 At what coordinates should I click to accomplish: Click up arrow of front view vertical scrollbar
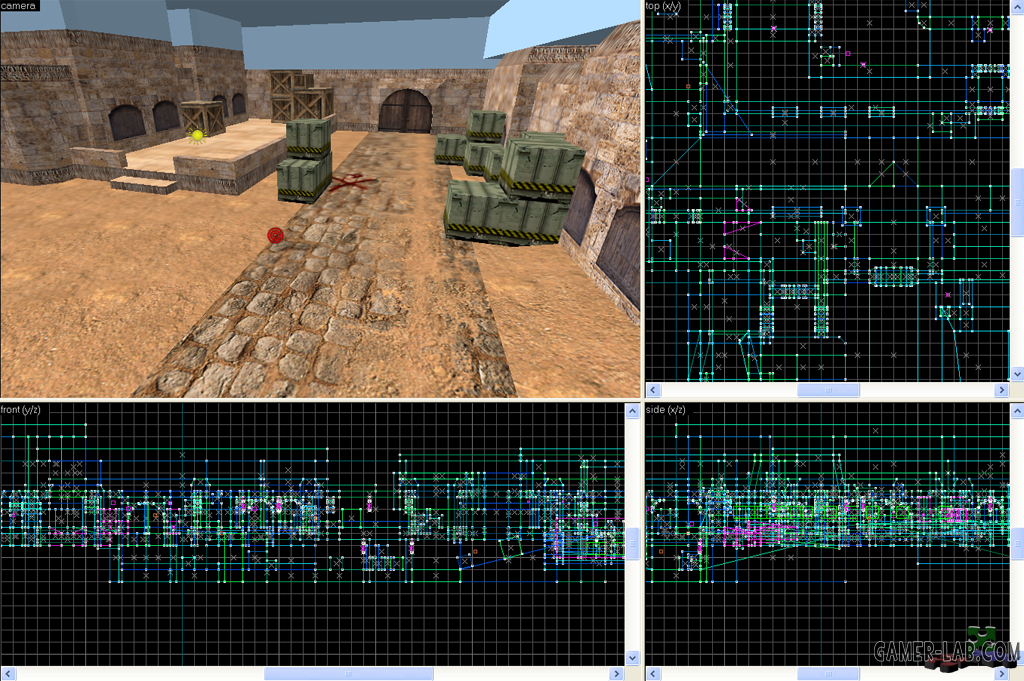tap(632, 411)
